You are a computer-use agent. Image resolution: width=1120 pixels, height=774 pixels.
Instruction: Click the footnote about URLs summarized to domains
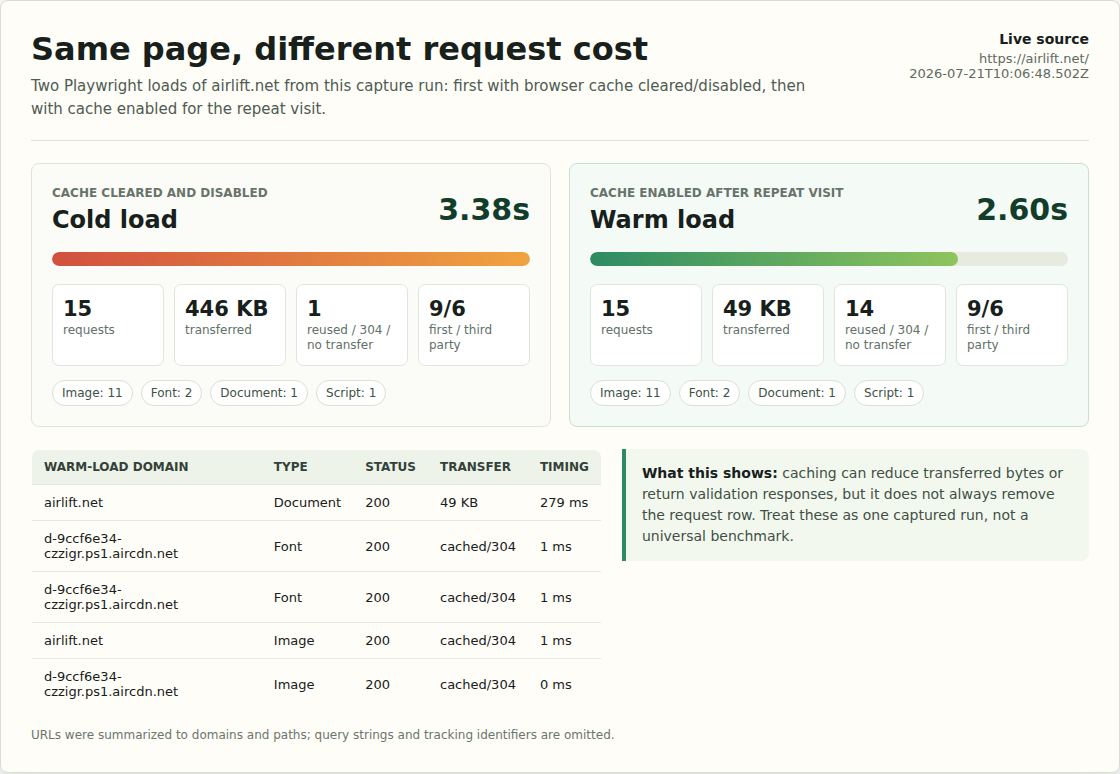click(323, 735)
